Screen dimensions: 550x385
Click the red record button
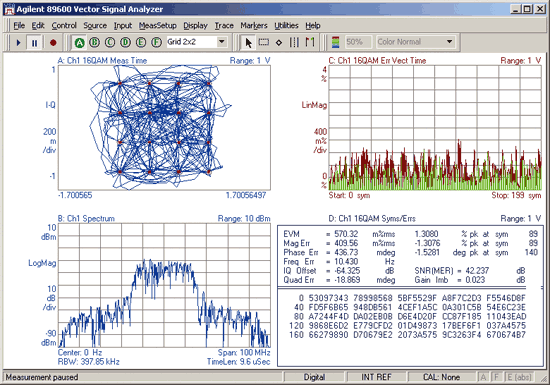tap(53, 43)
